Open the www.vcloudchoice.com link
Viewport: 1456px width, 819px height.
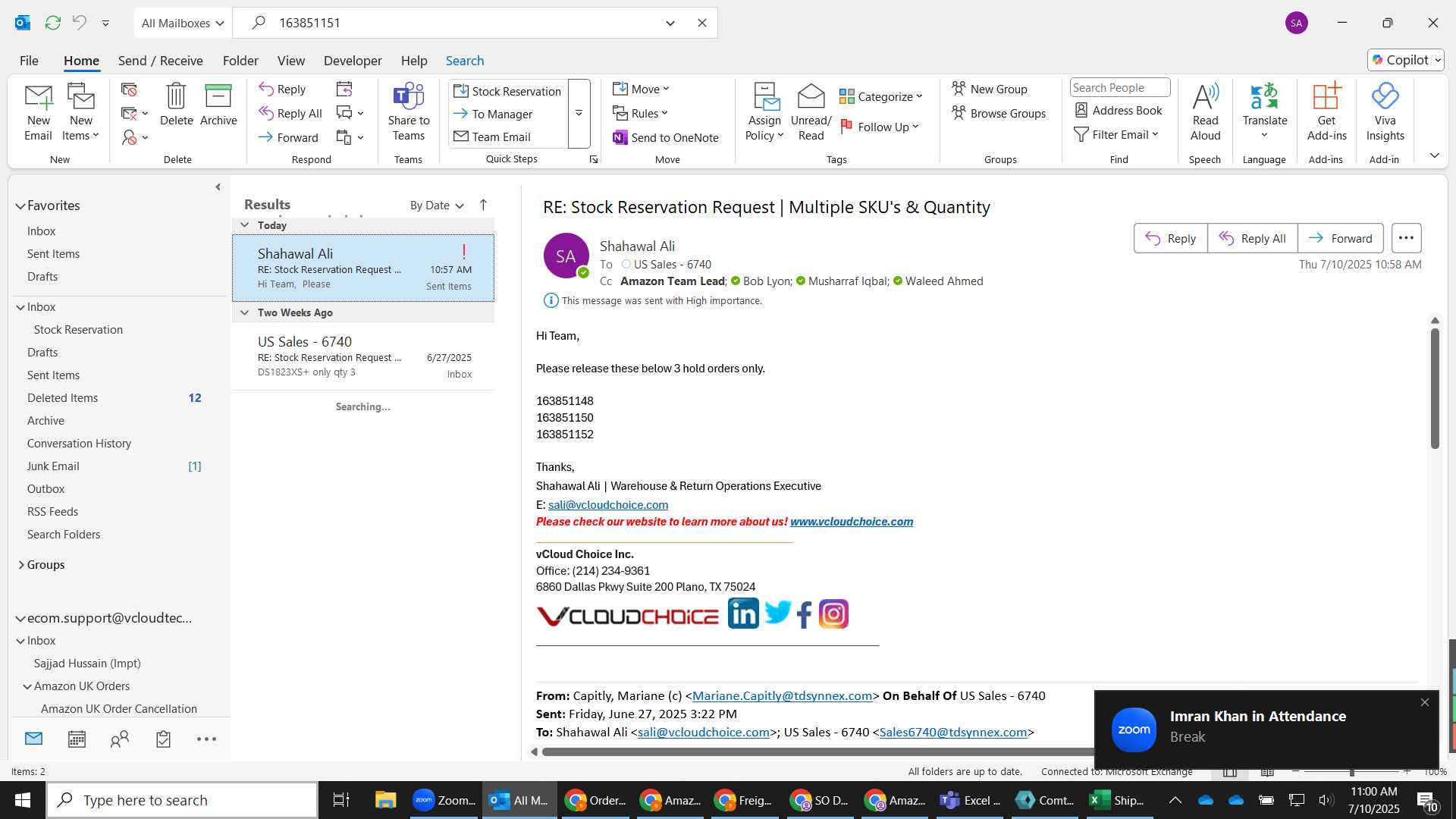852,522
